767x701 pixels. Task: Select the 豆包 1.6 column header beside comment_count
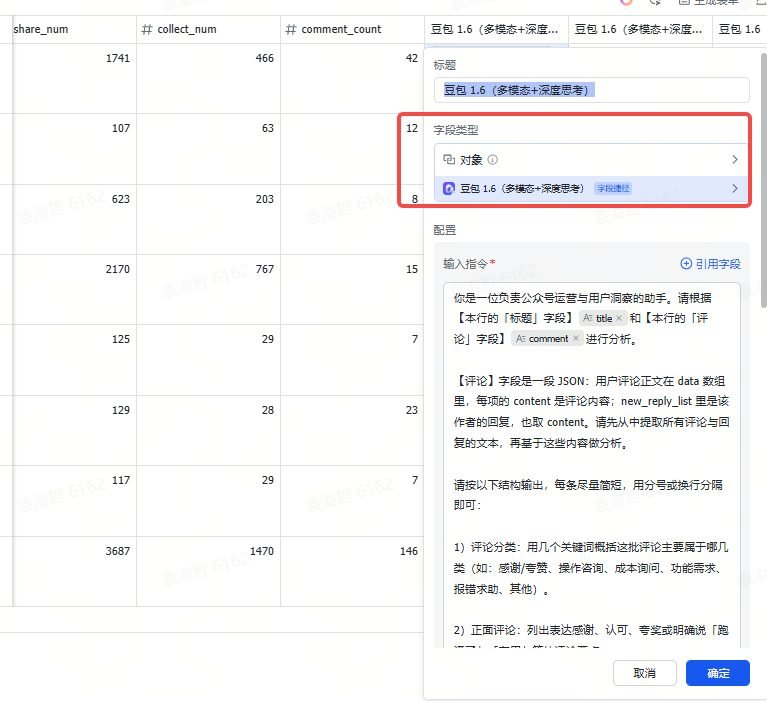pyautogui.click(x=496, y=29)
